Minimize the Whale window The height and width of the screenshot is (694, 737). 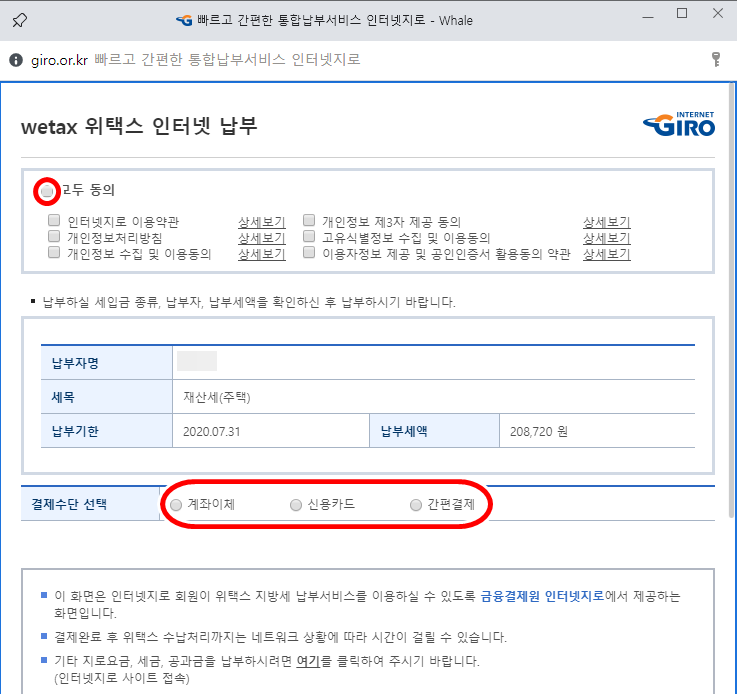(648, 17)
